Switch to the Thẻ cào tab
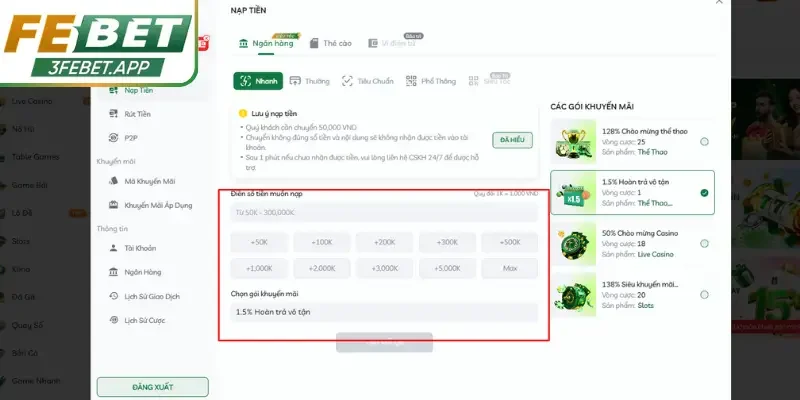The height and width of the screenshot is (400, 800). pyautogui.click(x=331, y=43)
